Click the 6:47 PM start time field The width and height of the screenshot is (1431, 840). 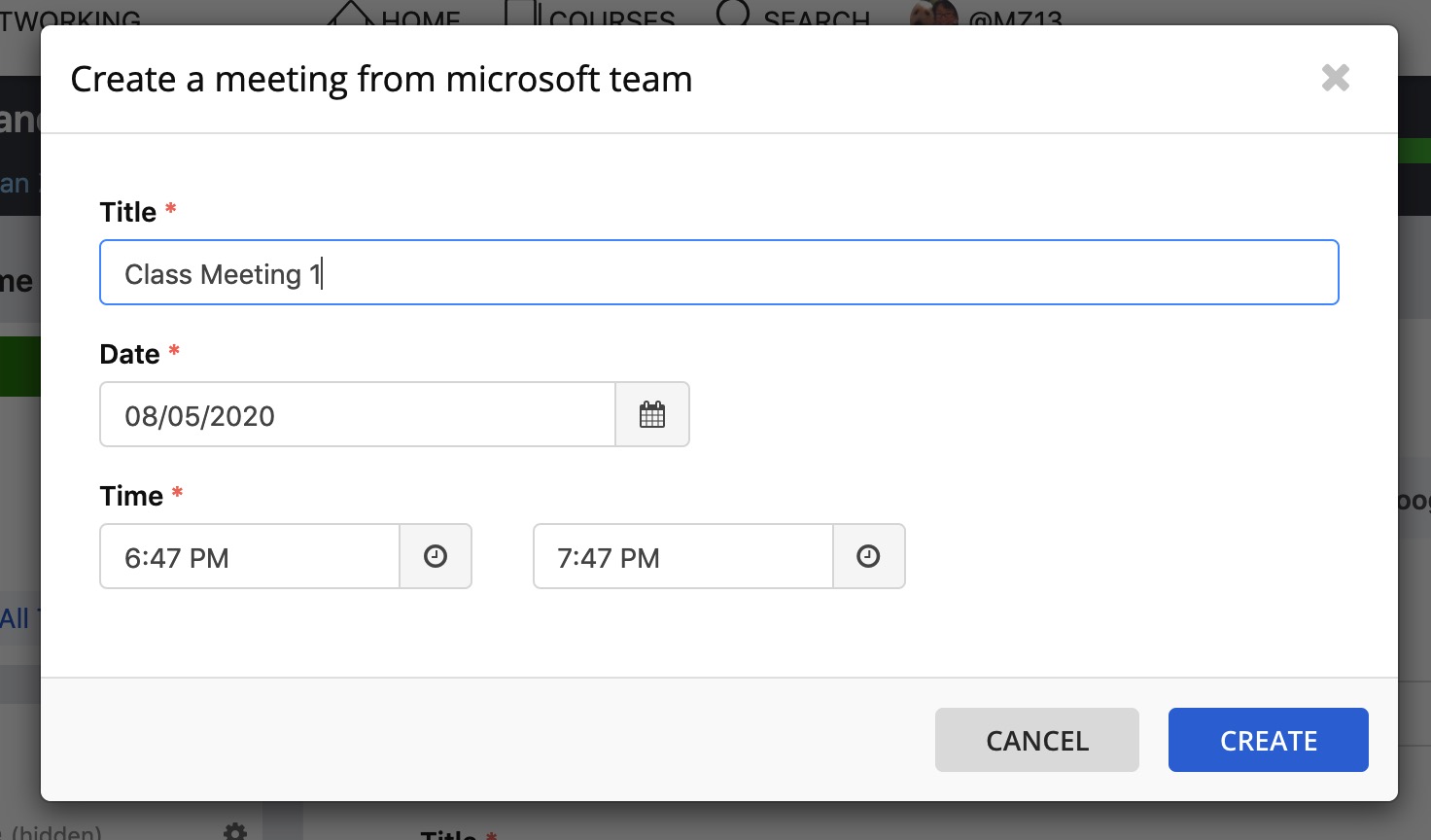tap(250, 556)
